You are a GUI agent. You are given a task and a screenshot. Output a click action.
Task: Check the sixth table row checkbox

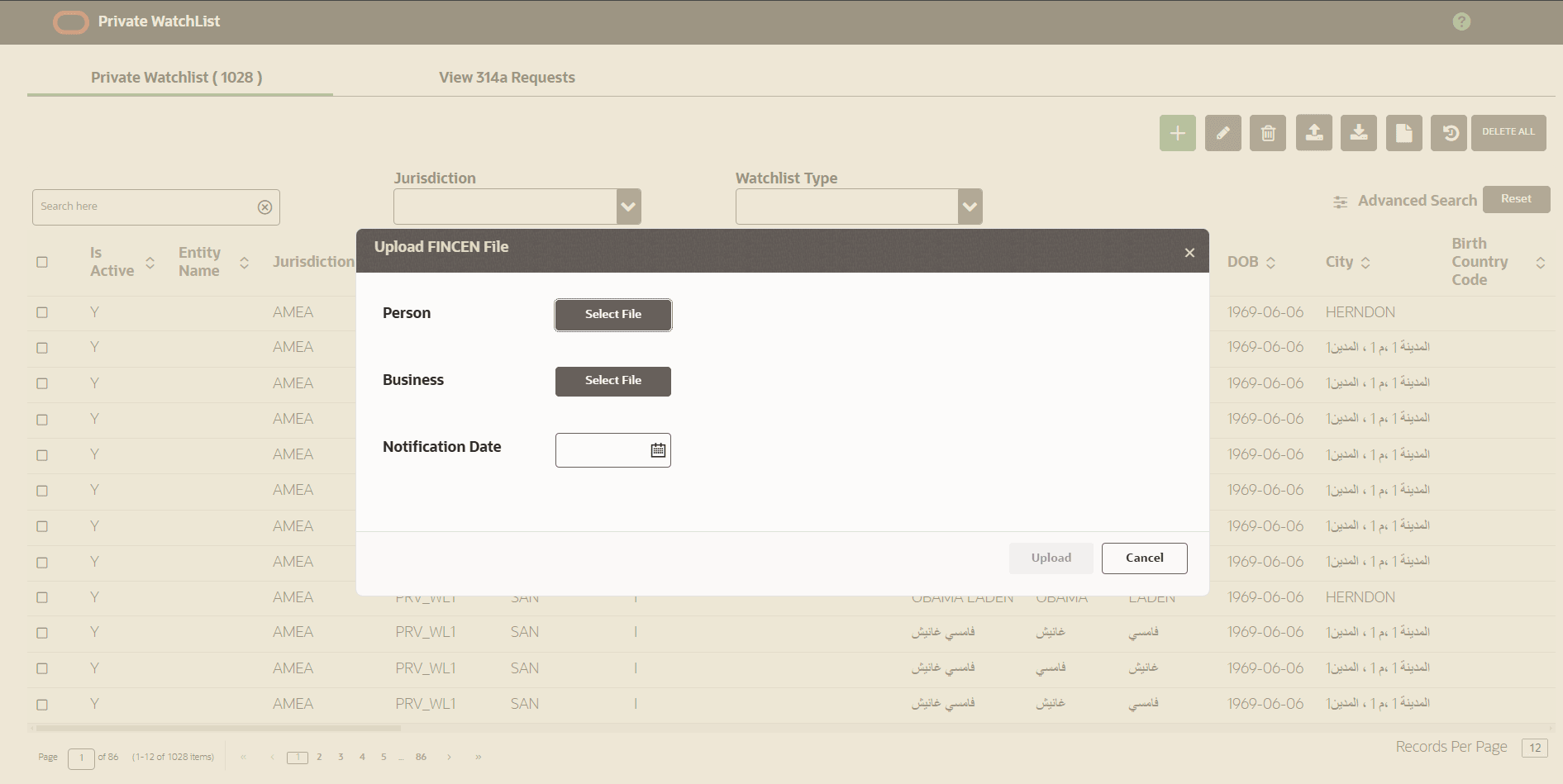42,491
